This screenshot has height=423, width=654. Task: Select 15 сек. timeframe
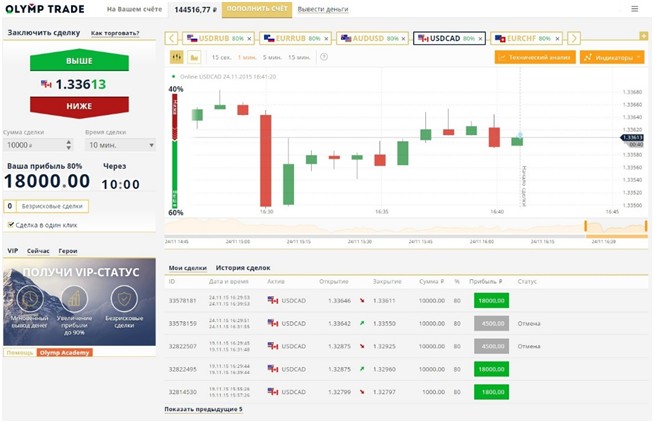point(221,57)
